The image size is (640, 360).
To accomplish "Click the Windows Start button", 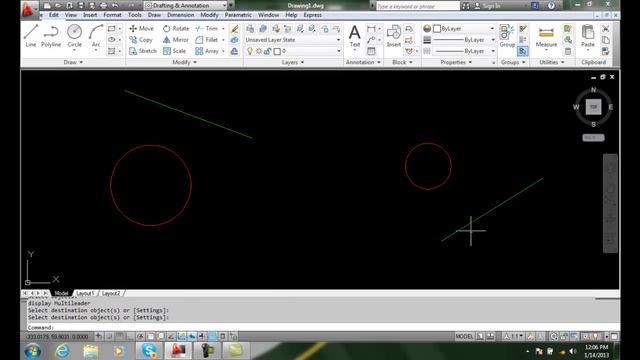I will click(33, 351).
